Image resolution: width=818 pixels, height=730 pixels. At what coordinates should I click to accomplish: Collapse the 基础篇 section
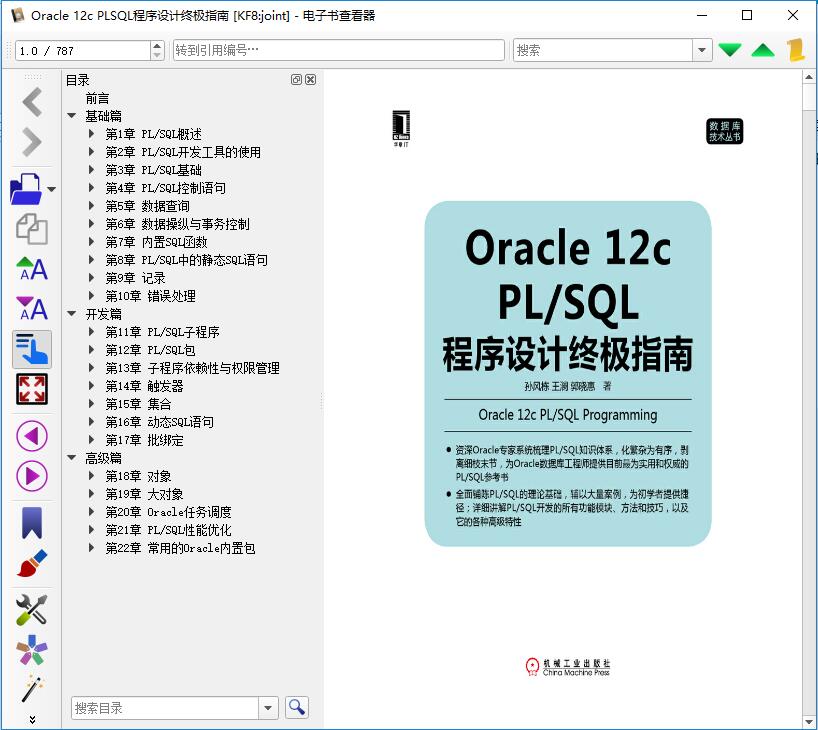71,115
